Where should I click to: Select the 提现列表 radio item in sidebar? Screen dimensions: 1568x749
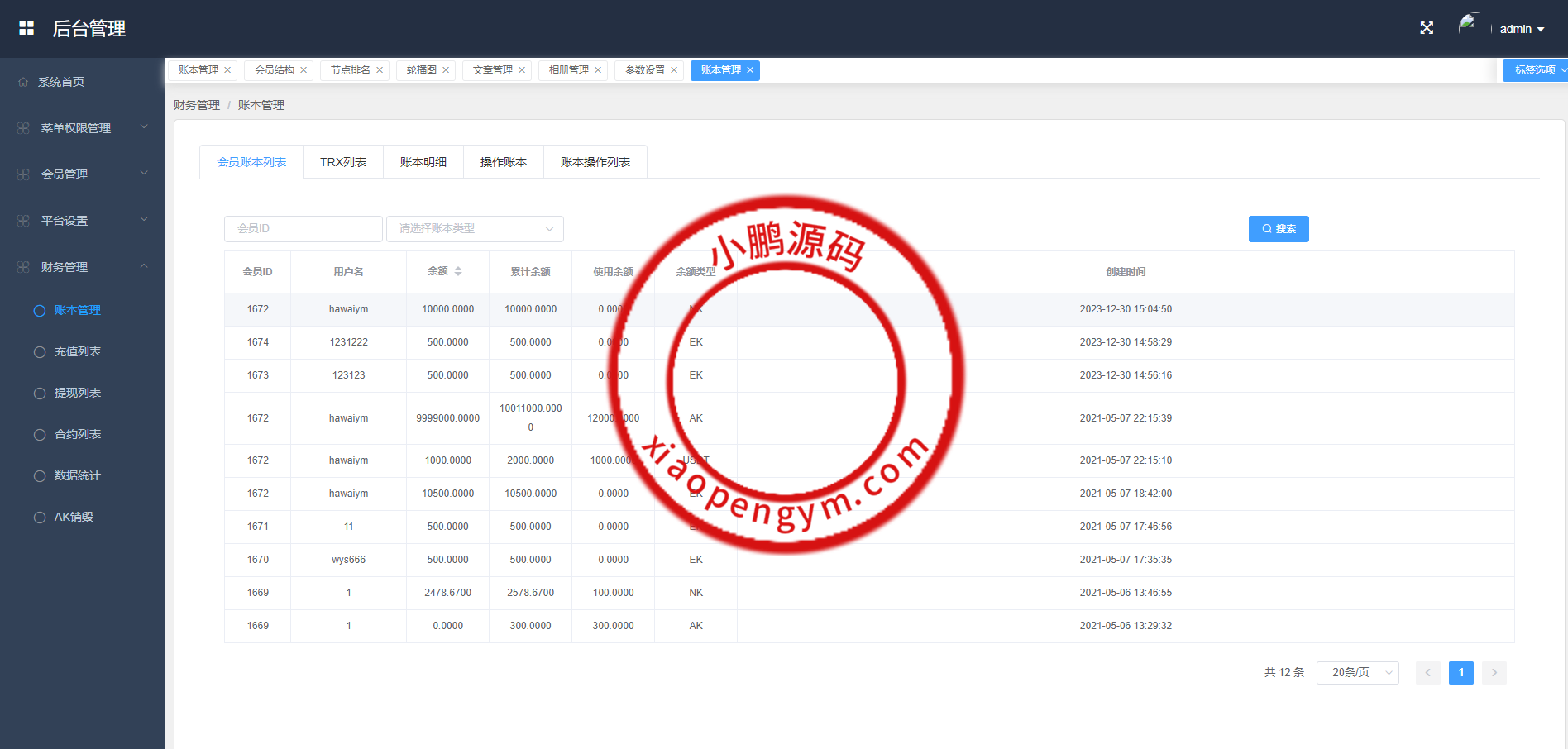click(x=40, y=393)
